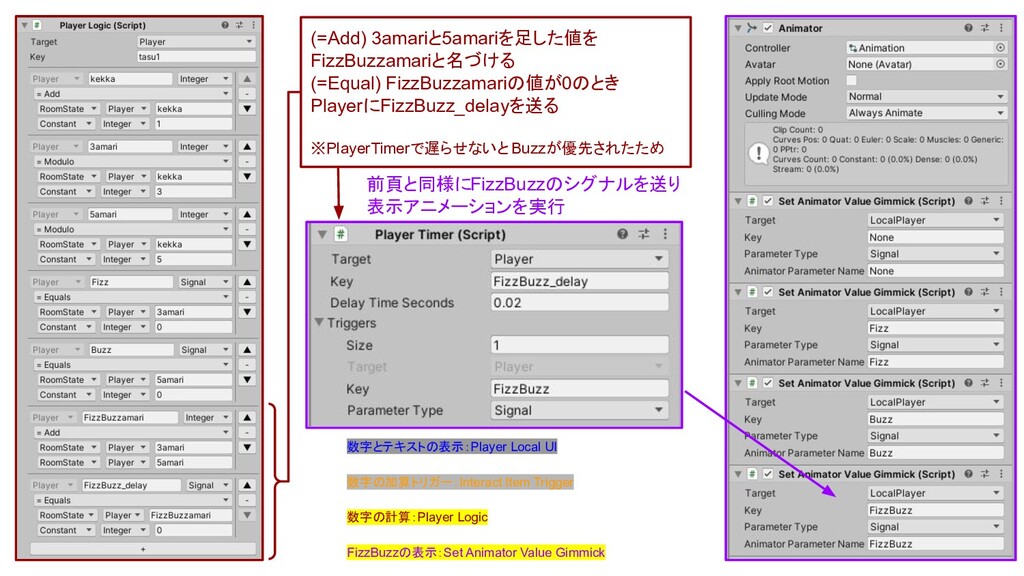Click Animator Parameter Name field Fizz
This screenshot has width=1024, height=576.
[936, 362]
